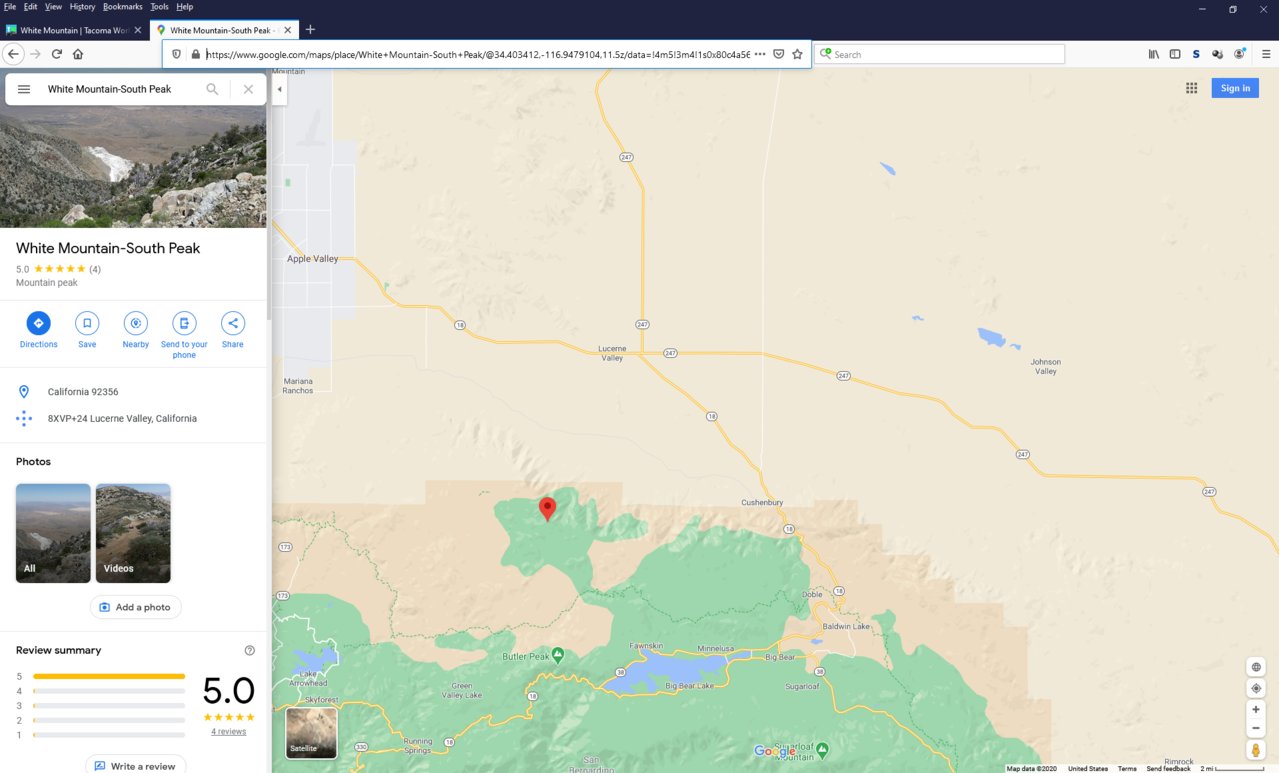Reload the current page
Viewport: 1279px width, 773px height.
click(57, 54)
